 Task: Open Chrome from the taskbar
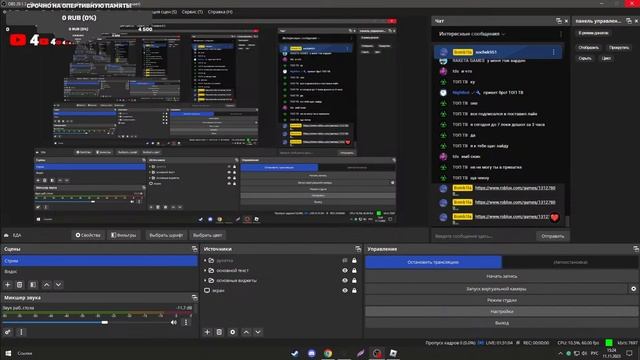(328, 353)
